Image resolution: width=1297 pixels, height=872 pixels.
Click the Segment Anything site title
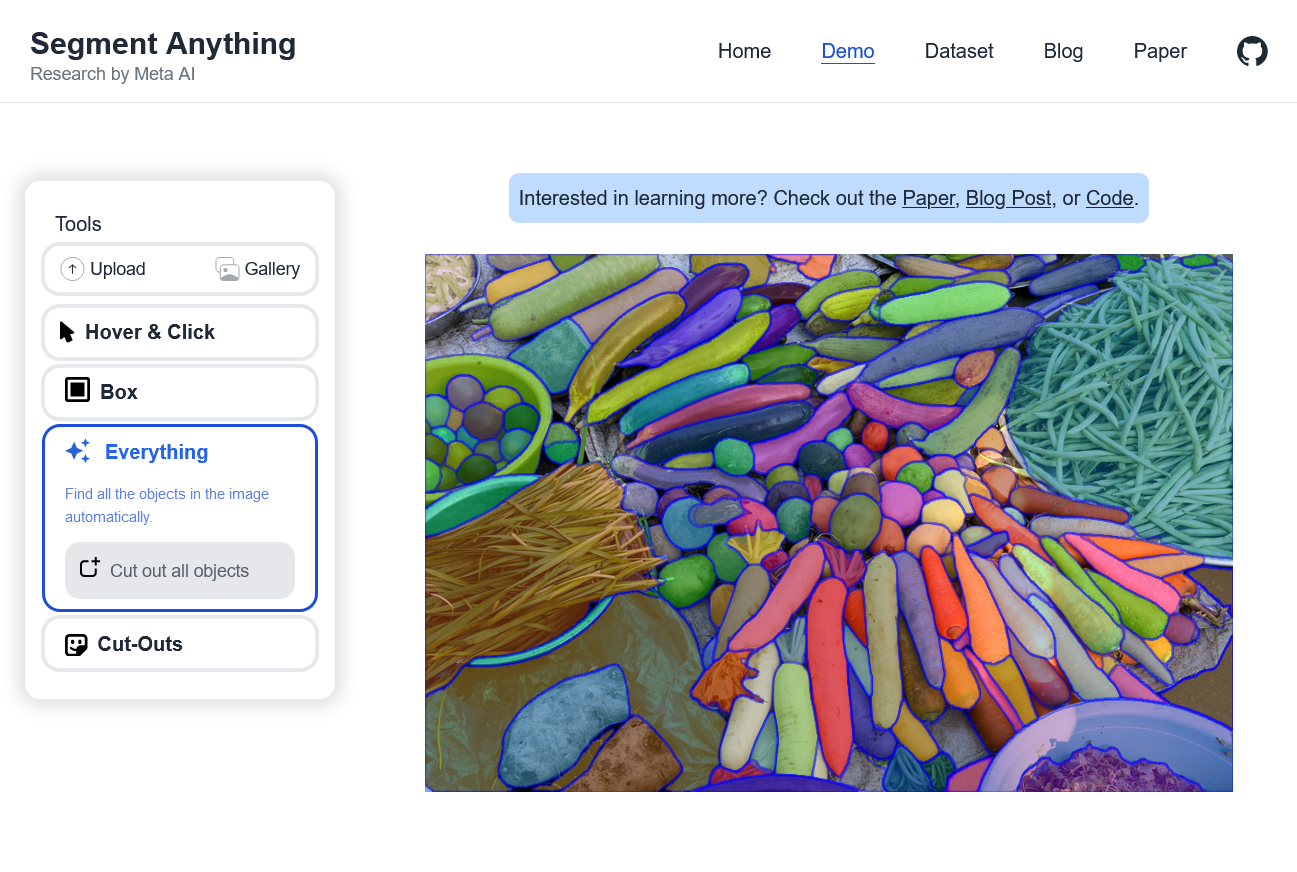coord(163,44)
